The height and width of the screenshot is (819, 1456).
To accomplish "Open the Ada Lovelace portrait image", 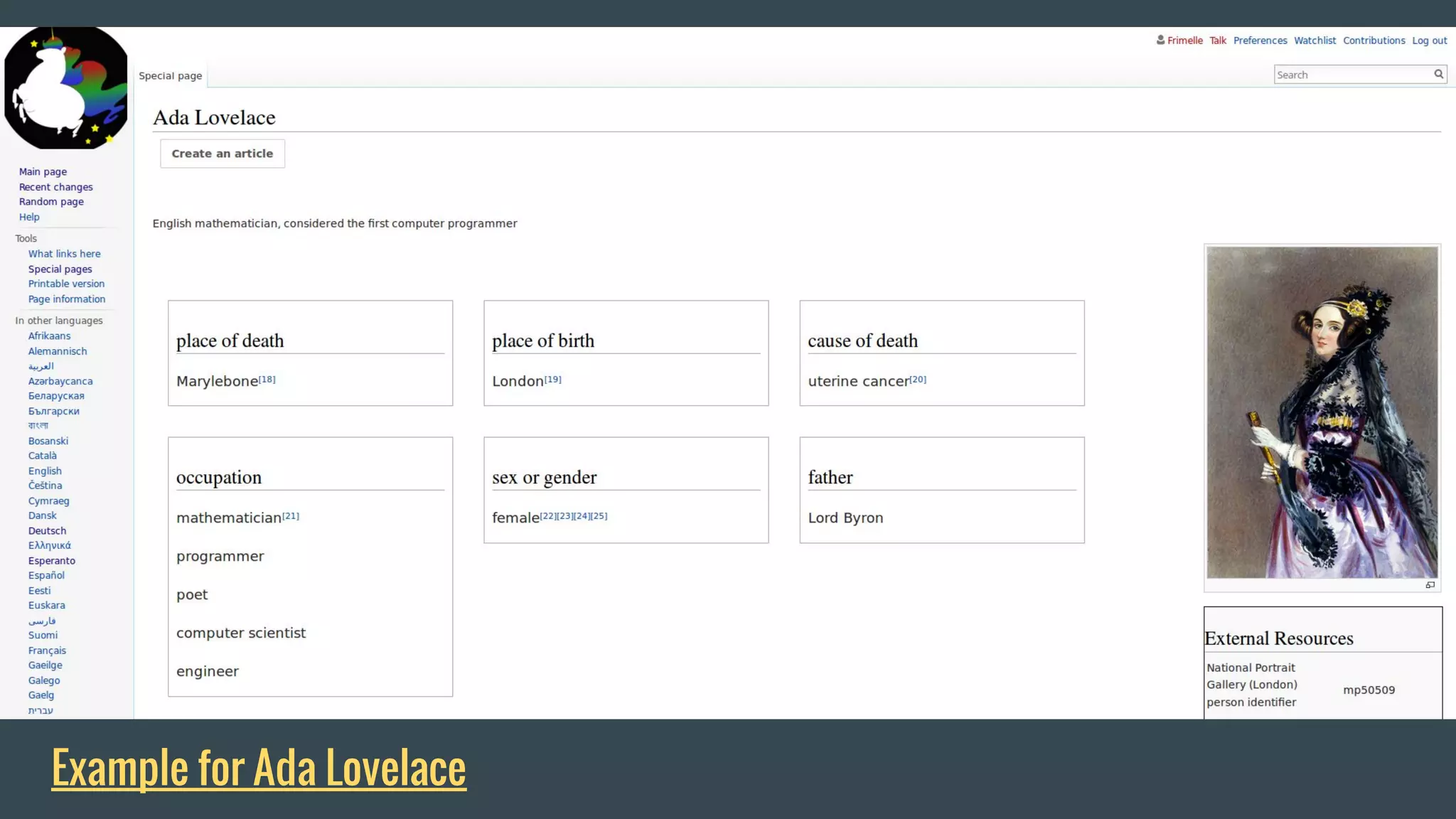I will coord(1322,412).
